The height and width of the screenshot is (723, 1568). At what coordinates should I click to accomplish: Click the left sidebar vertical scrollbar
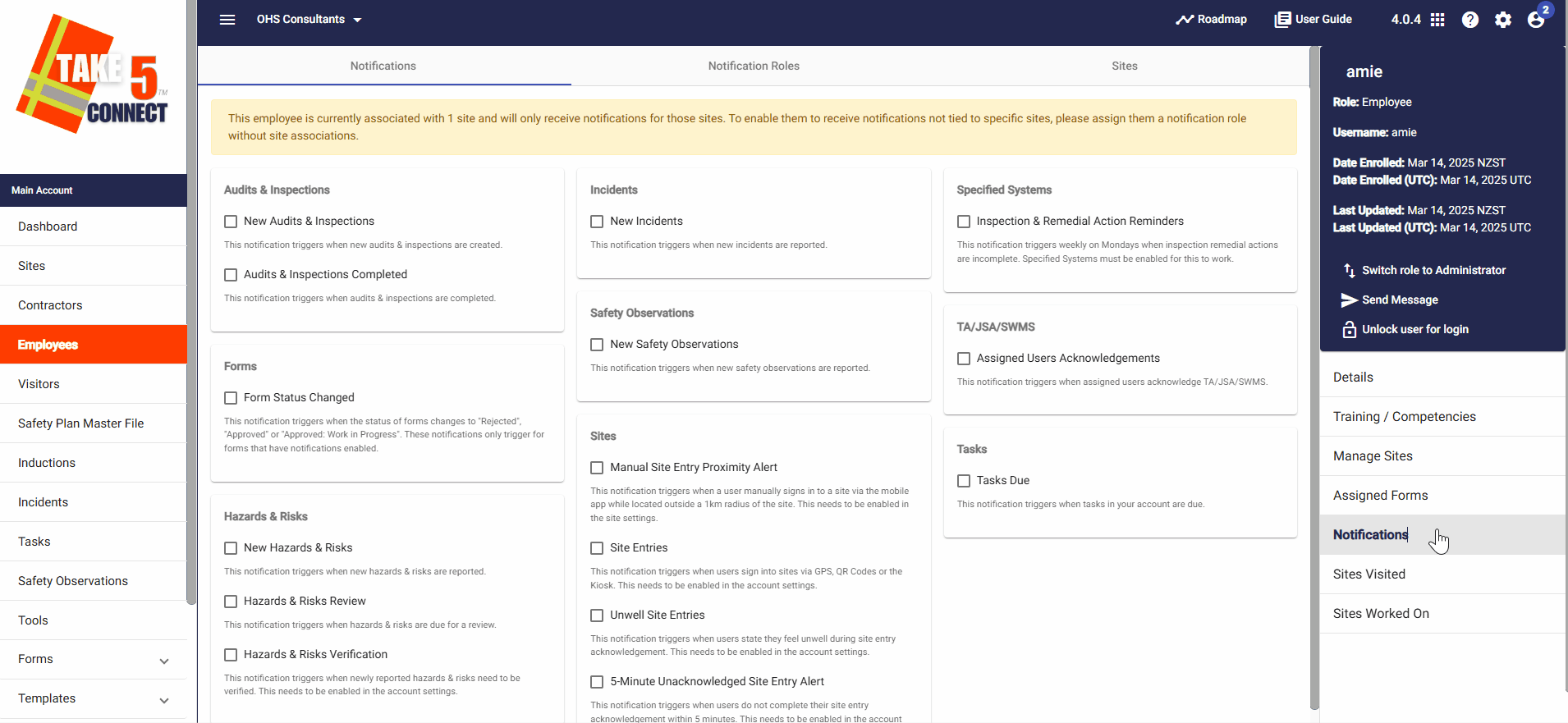191,302
